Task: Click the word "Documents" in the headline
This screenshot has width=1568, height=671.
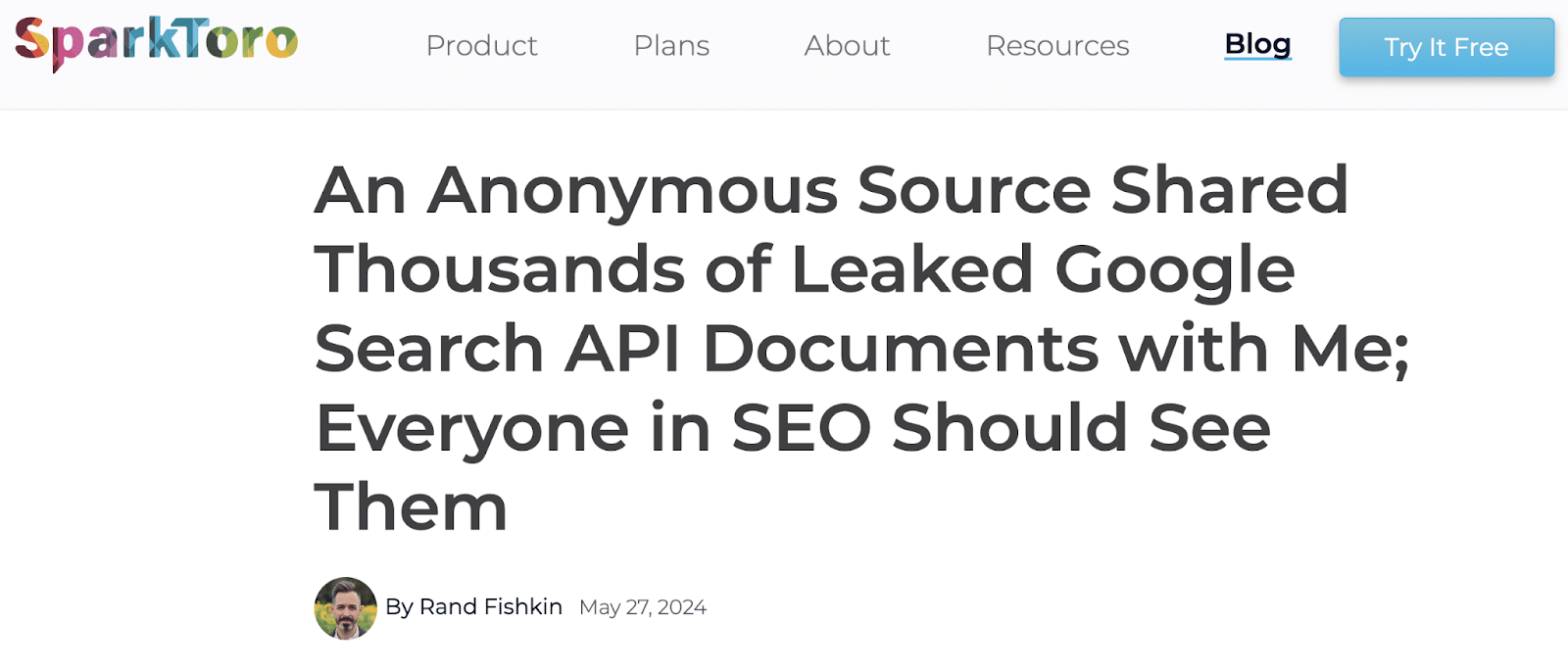Action: (901, 349)
